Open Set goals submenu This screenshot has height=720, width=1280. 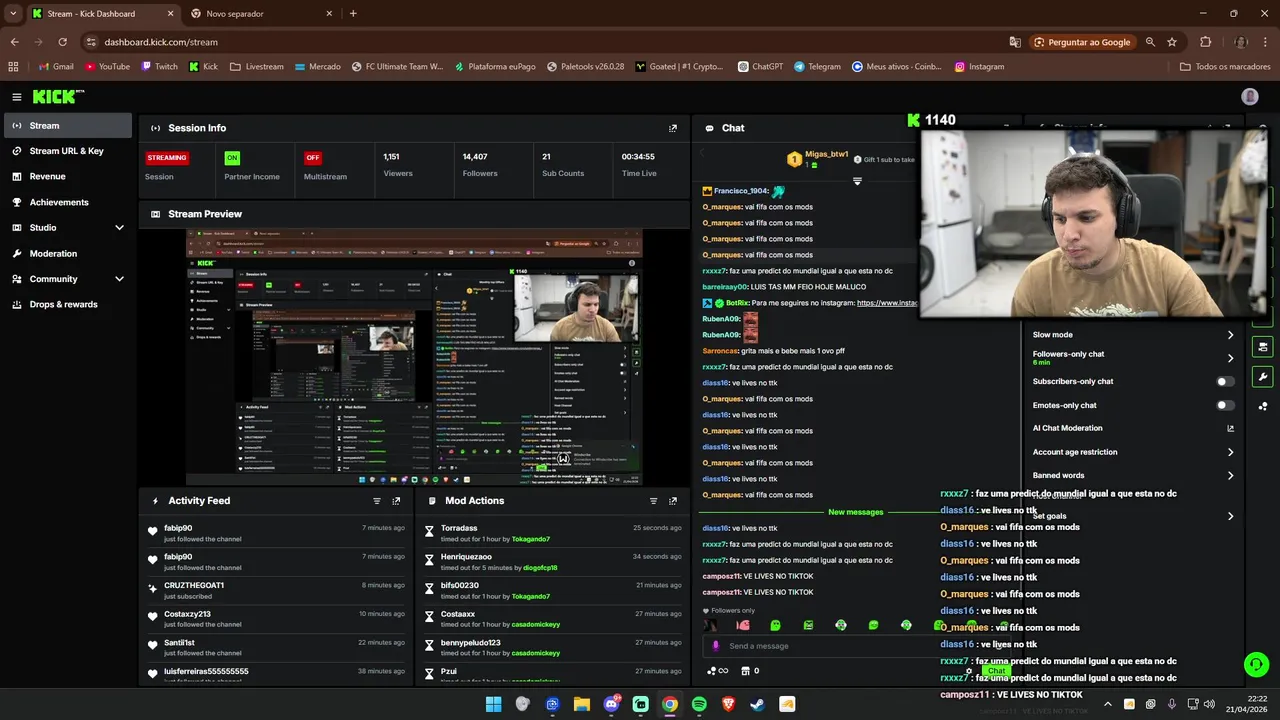pos(1134,516)
